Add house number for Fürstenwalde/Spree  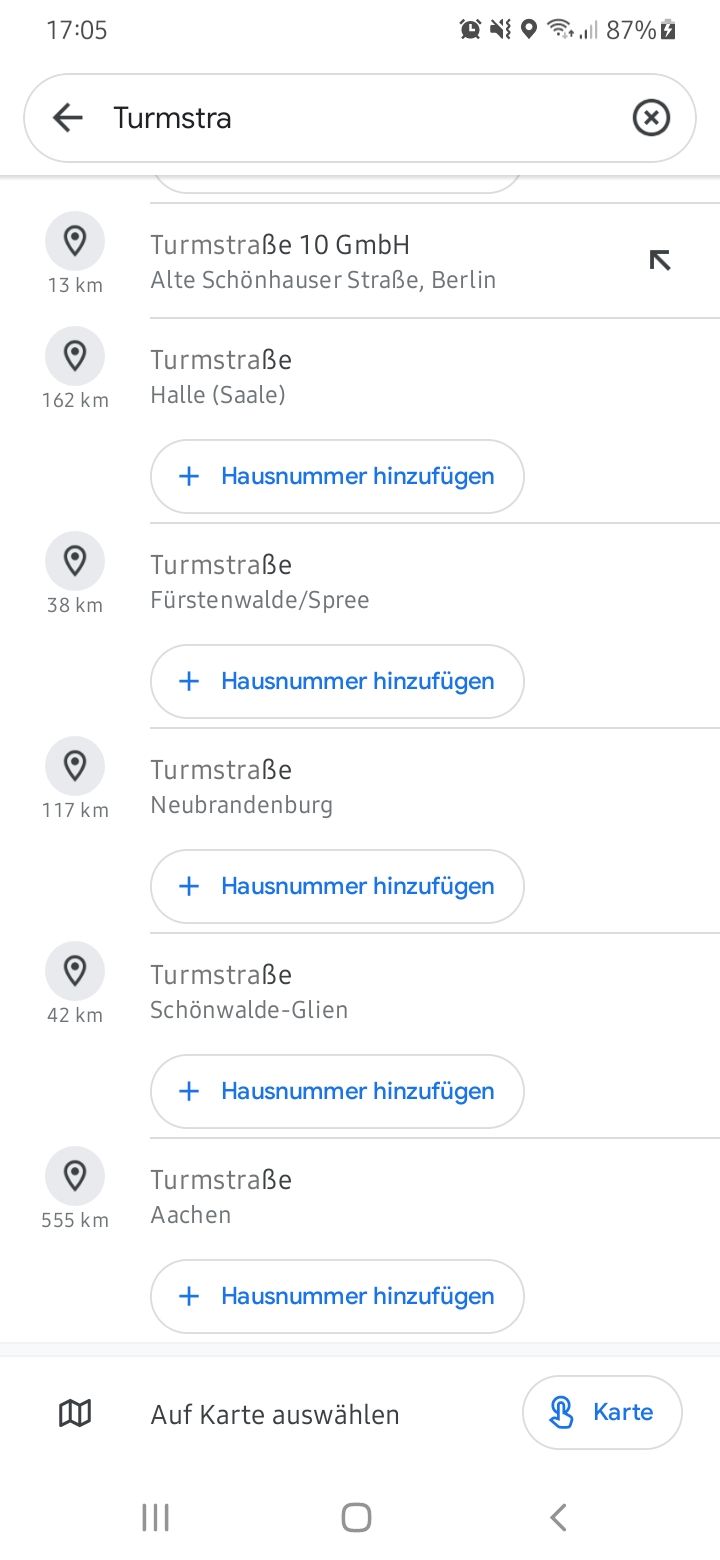337,681
